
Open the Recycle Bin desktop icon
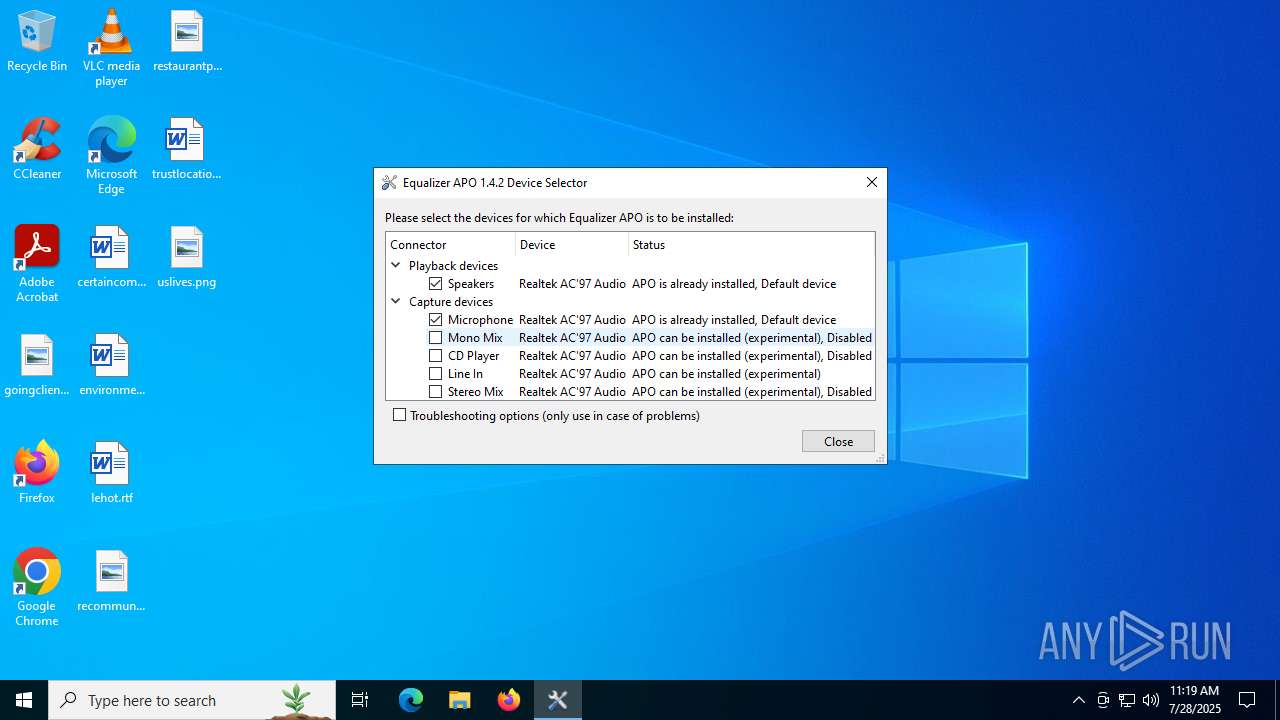[x=37, y=42]
